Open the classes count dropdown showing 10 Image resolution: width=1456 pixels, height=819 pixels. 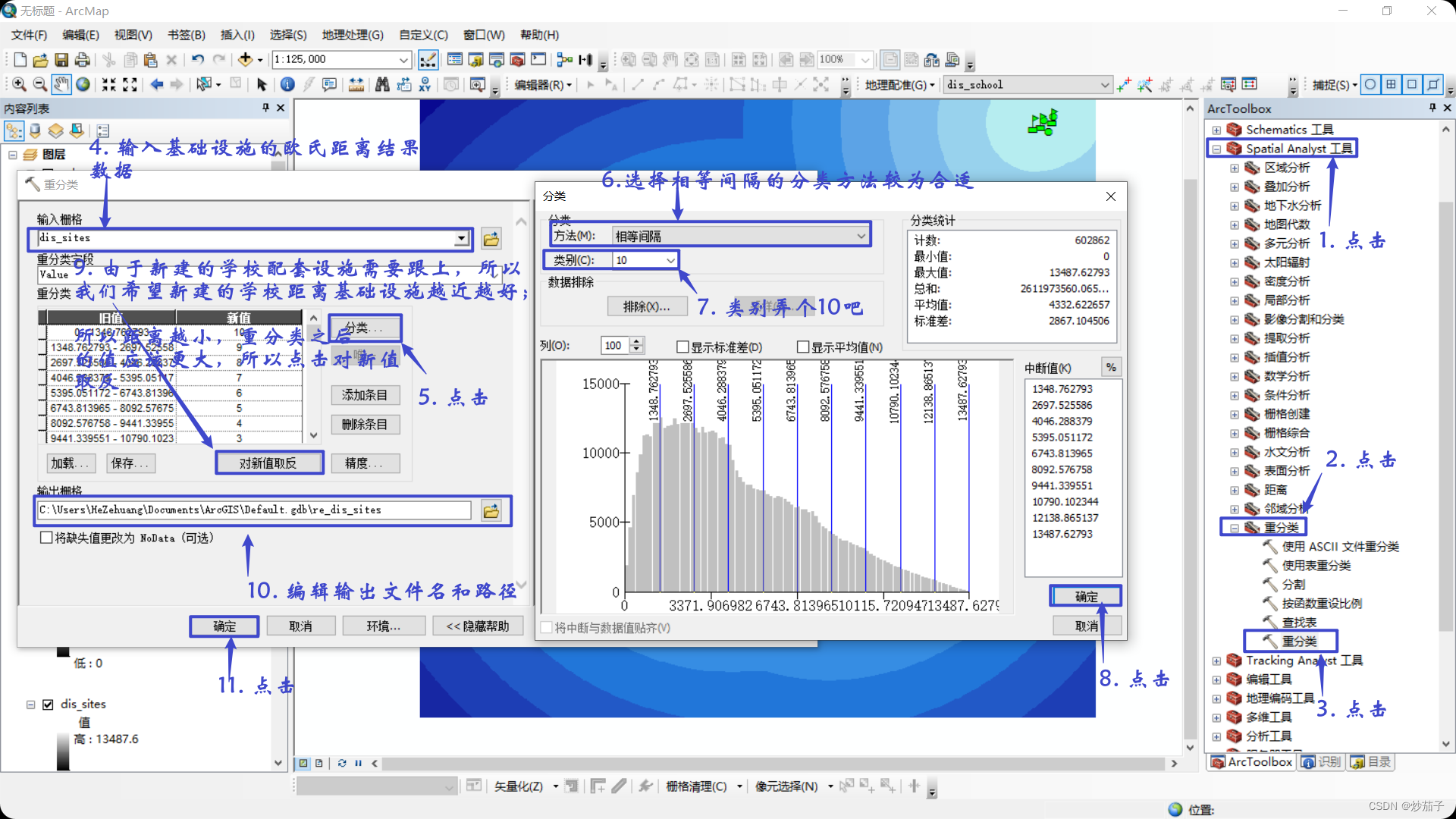tap(670, 261)
